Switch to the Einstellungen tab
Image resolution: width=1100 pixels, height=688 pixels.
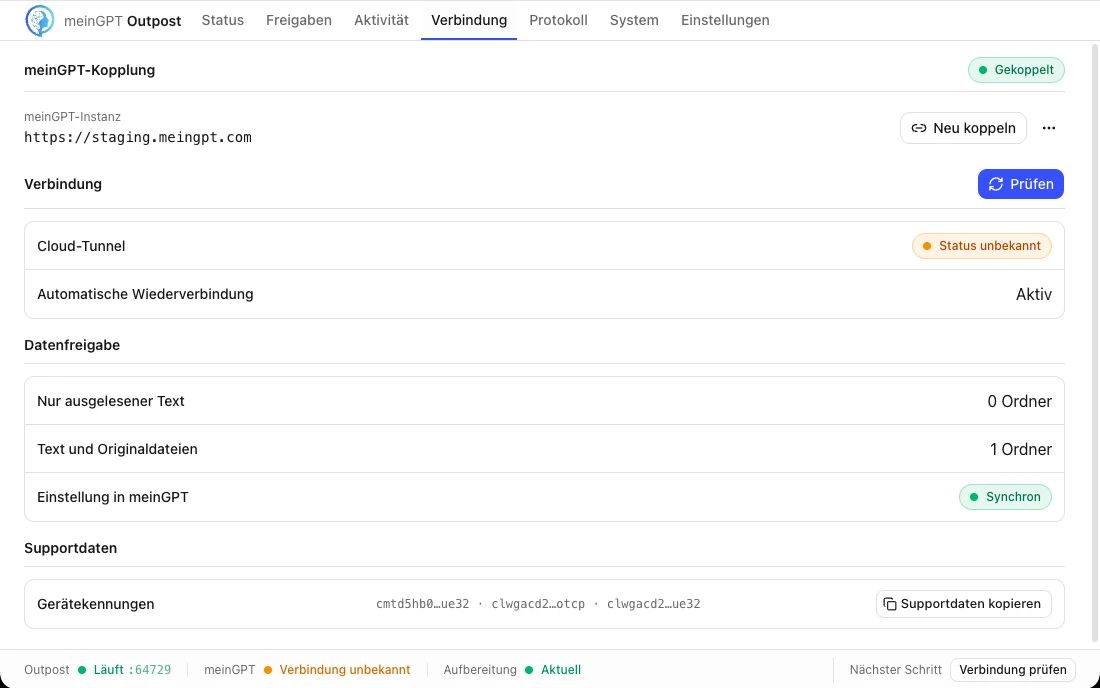(725, 20)
